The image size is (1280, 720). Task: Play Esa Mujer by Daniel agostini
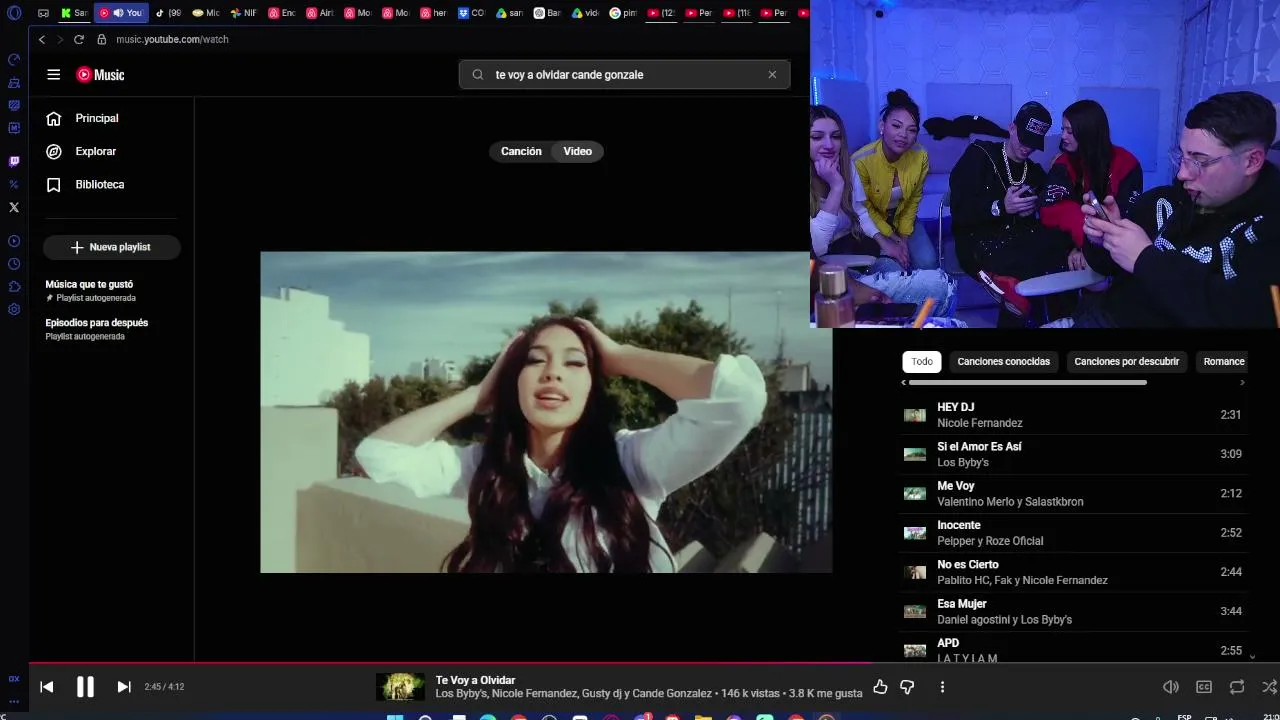point(1072,611)
